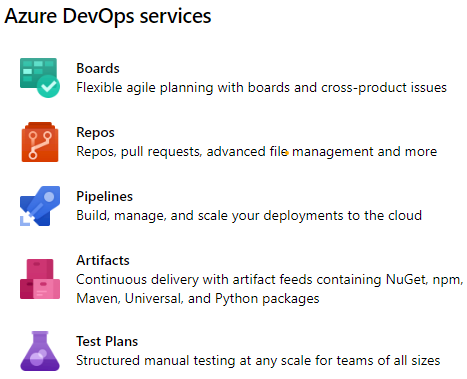
Task: Click the green Boards icon
Action: [40, 78]
